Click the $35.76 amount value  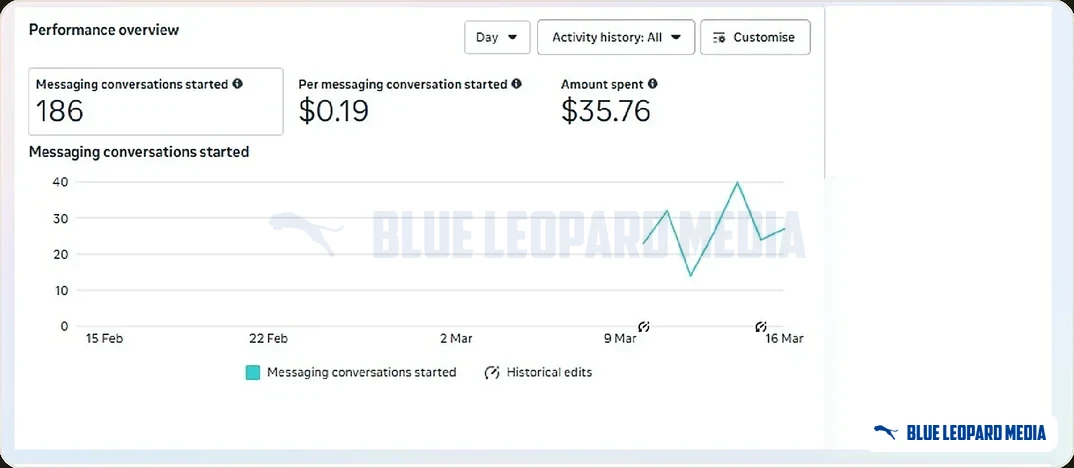(x=605, y=111)
